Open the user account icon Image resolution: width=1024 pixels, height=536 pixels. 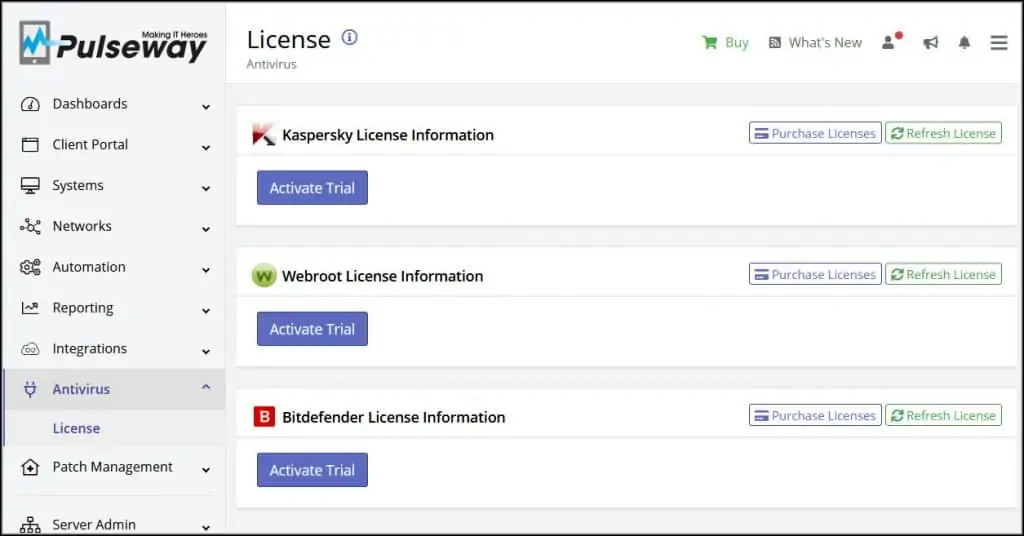click(x=891, y=41)
